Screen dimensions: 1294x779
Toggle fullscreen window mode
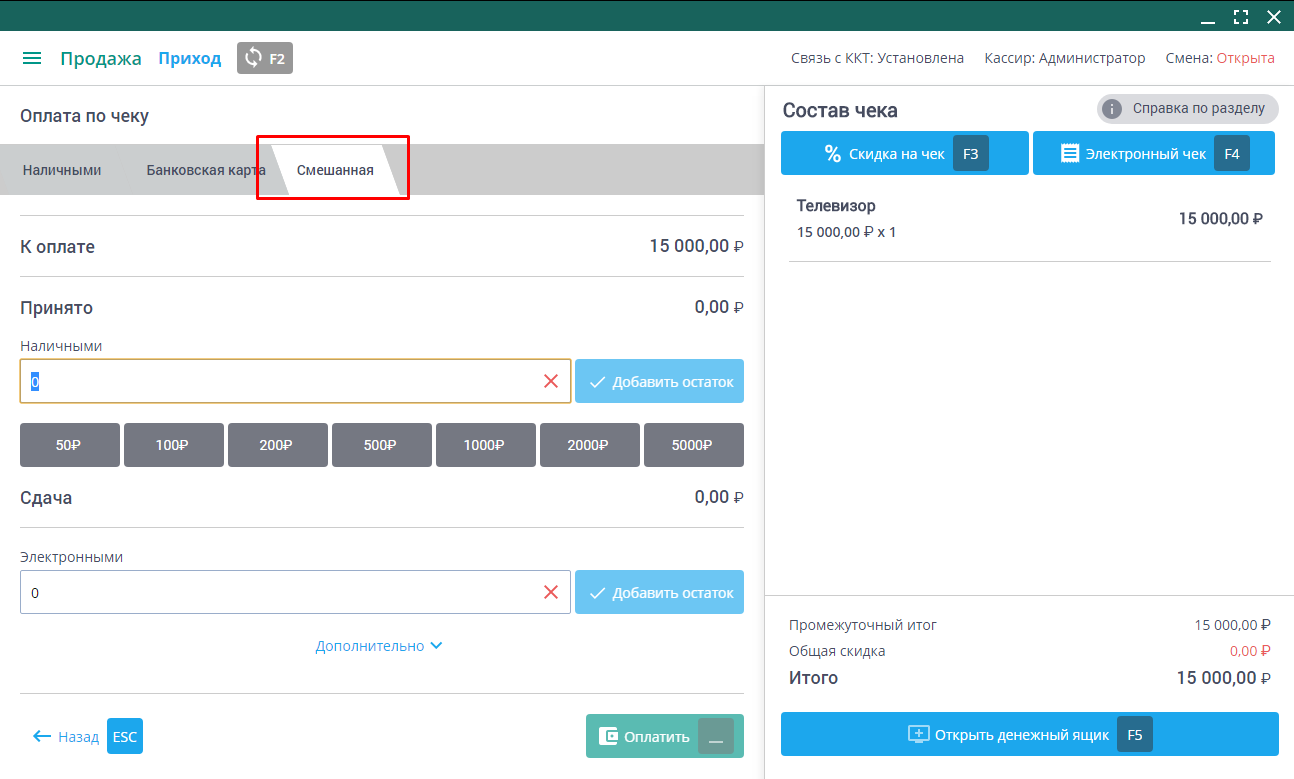1241,16
